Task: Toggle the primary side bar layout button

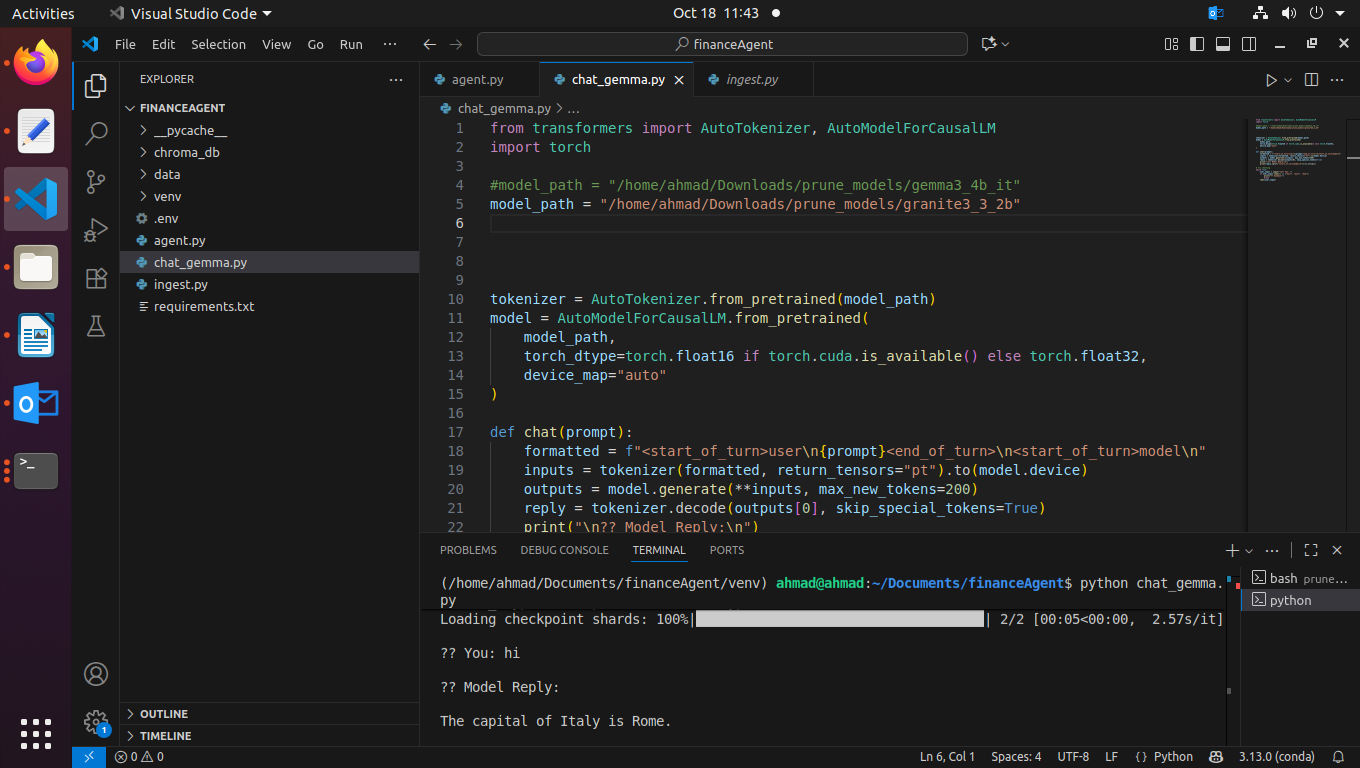Action: (x=1197, y=44)
